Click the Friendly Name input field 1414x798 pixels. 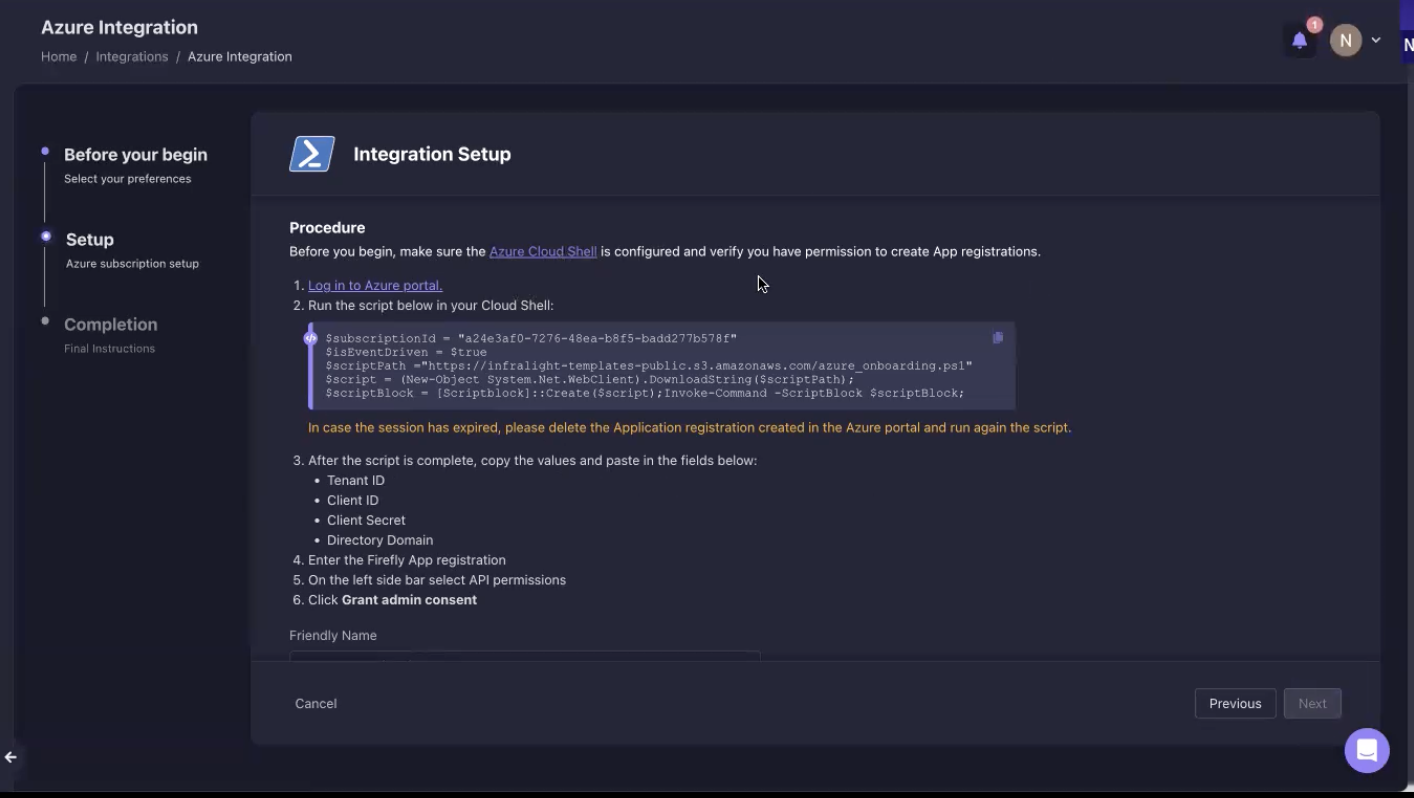click(x=525, y=655)
